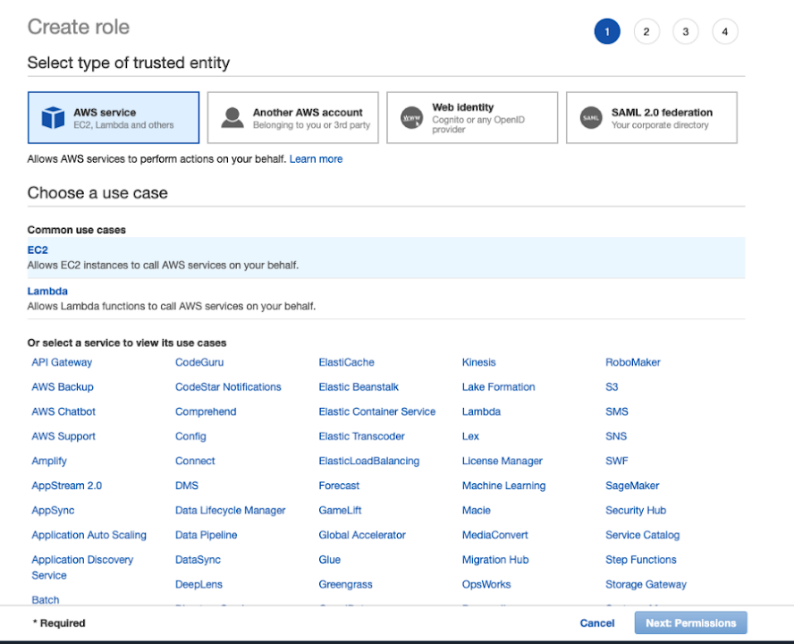This screenshot has width=794, height=644.
Task: Select ElasticLoadBalancing service
Action: (x=369, y=461)
